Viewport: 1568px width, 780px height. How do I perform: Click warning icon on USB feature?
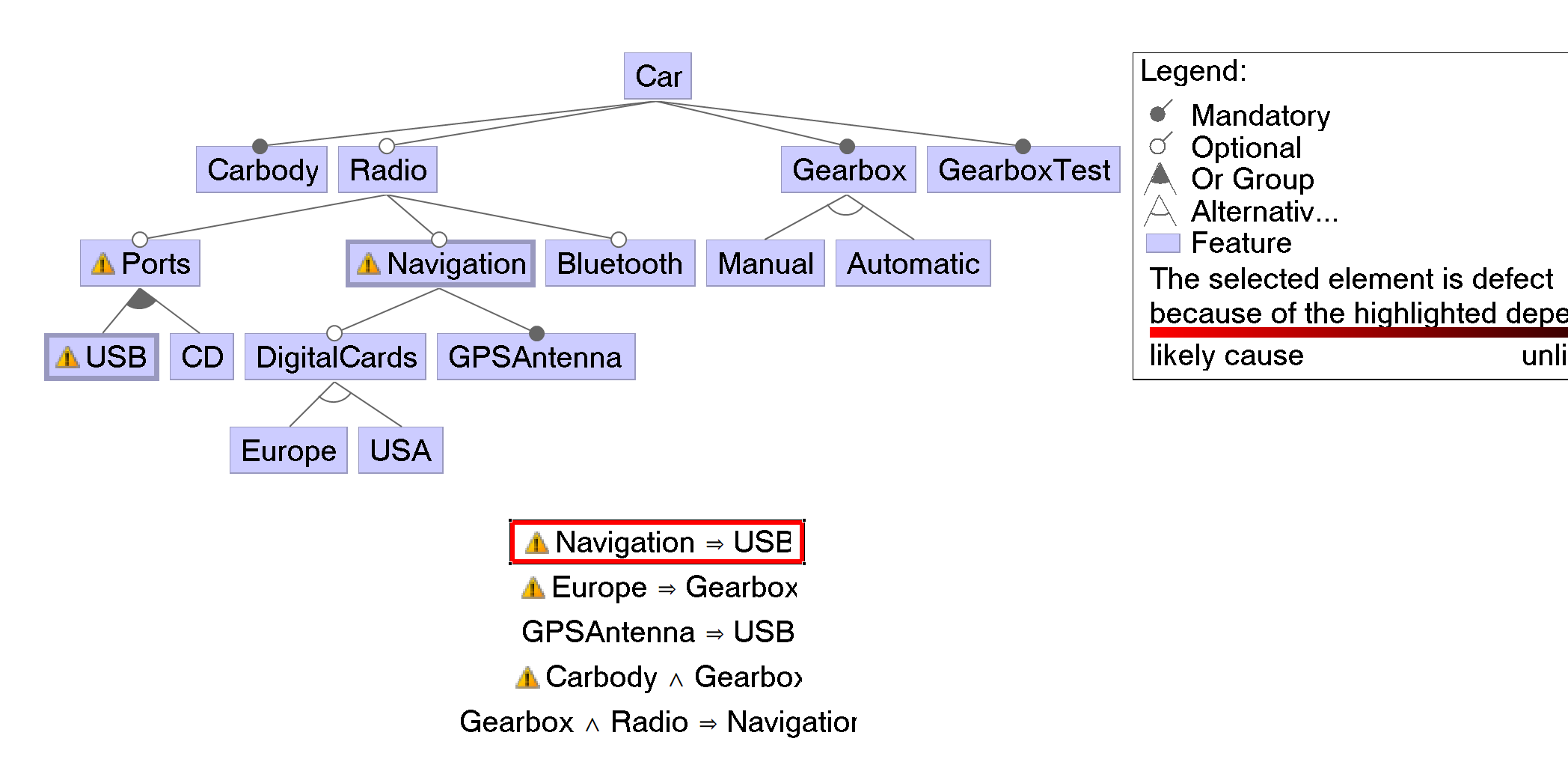(67, 357)
